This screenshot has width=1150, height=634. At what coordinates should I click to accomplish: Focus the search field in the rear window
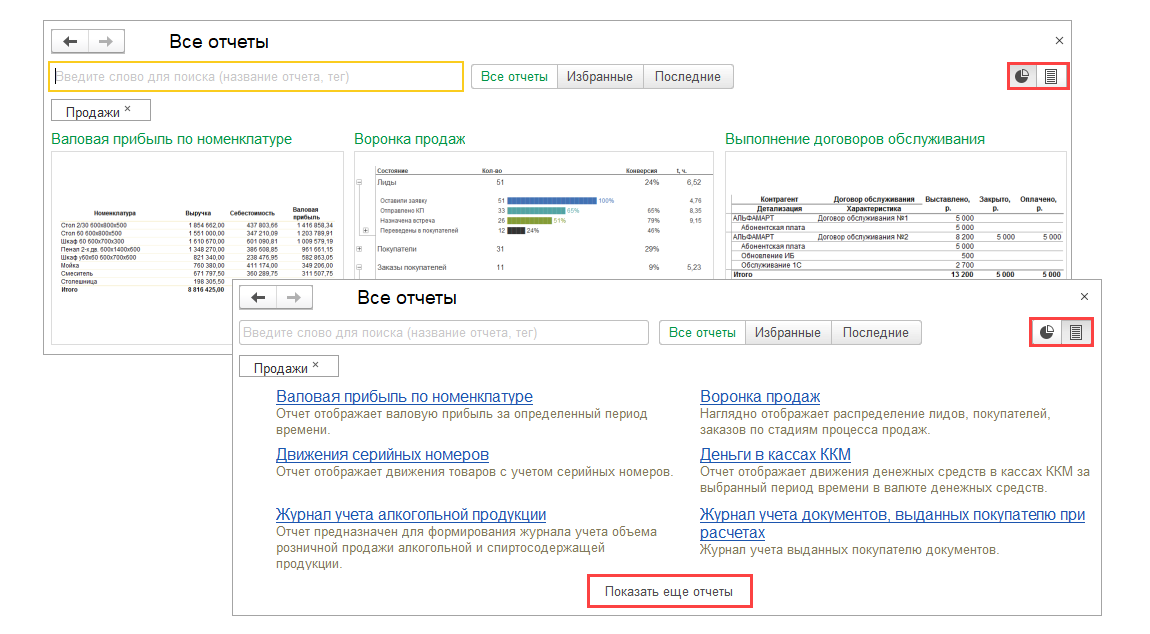coord(256,76)
